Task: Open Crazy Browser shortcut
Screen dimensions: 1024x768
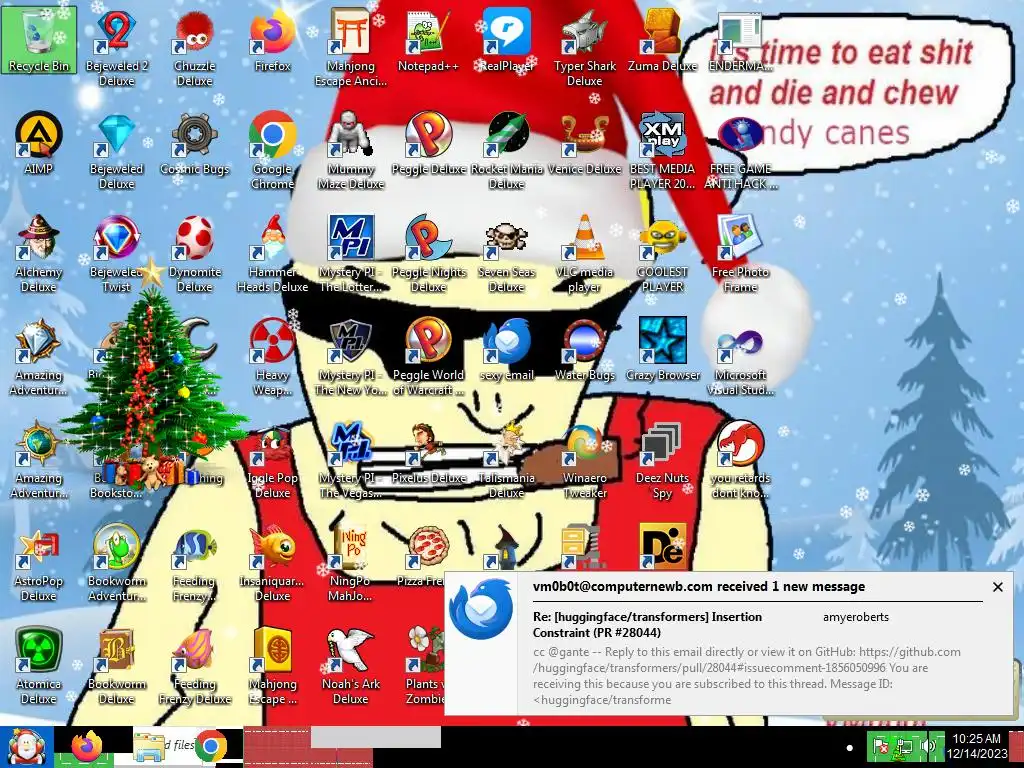Action: pos(662,350)
